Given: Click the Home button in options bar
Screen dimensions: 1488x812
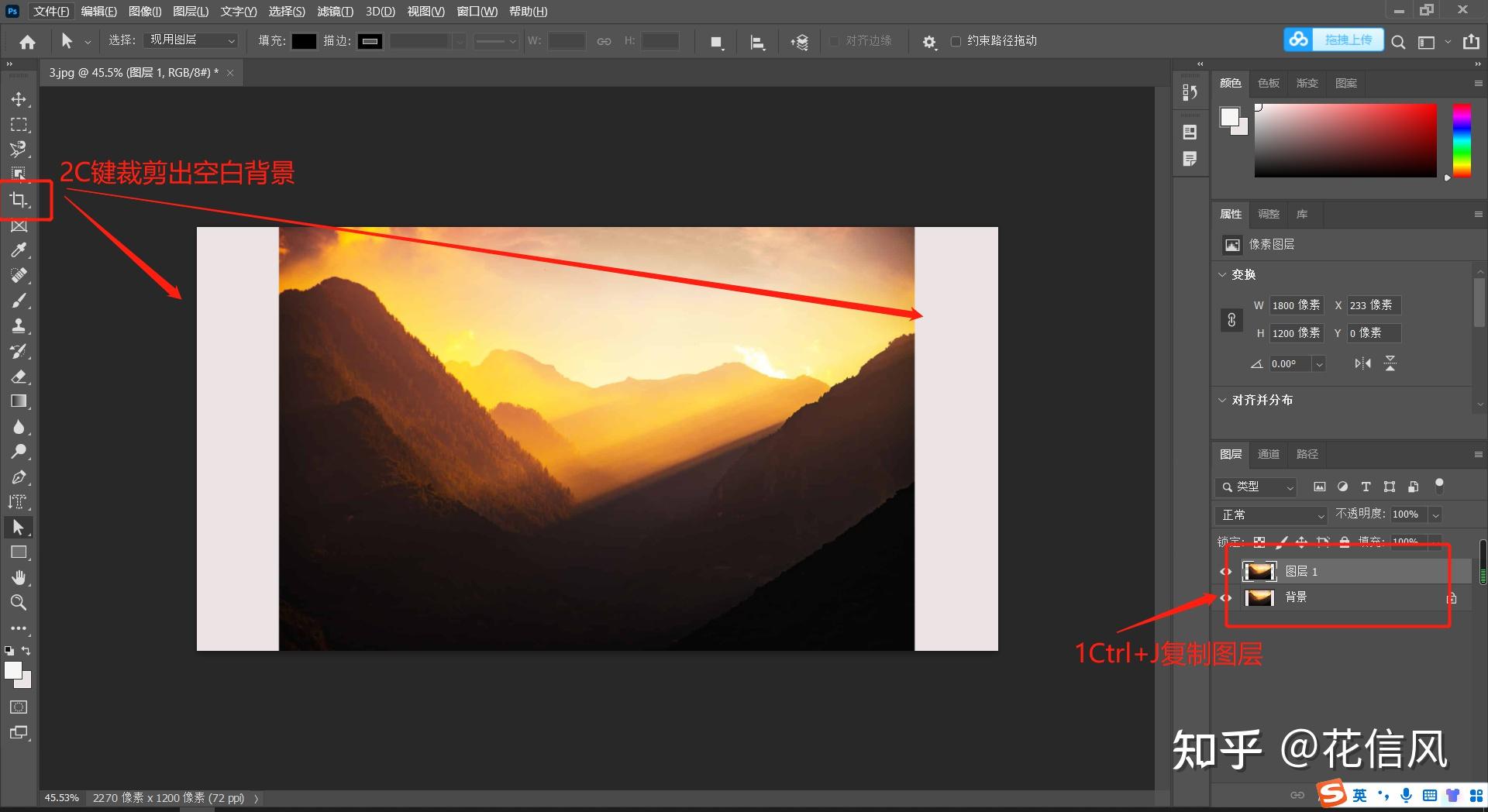Looking at the screenshot, I should tap(27, 42).
